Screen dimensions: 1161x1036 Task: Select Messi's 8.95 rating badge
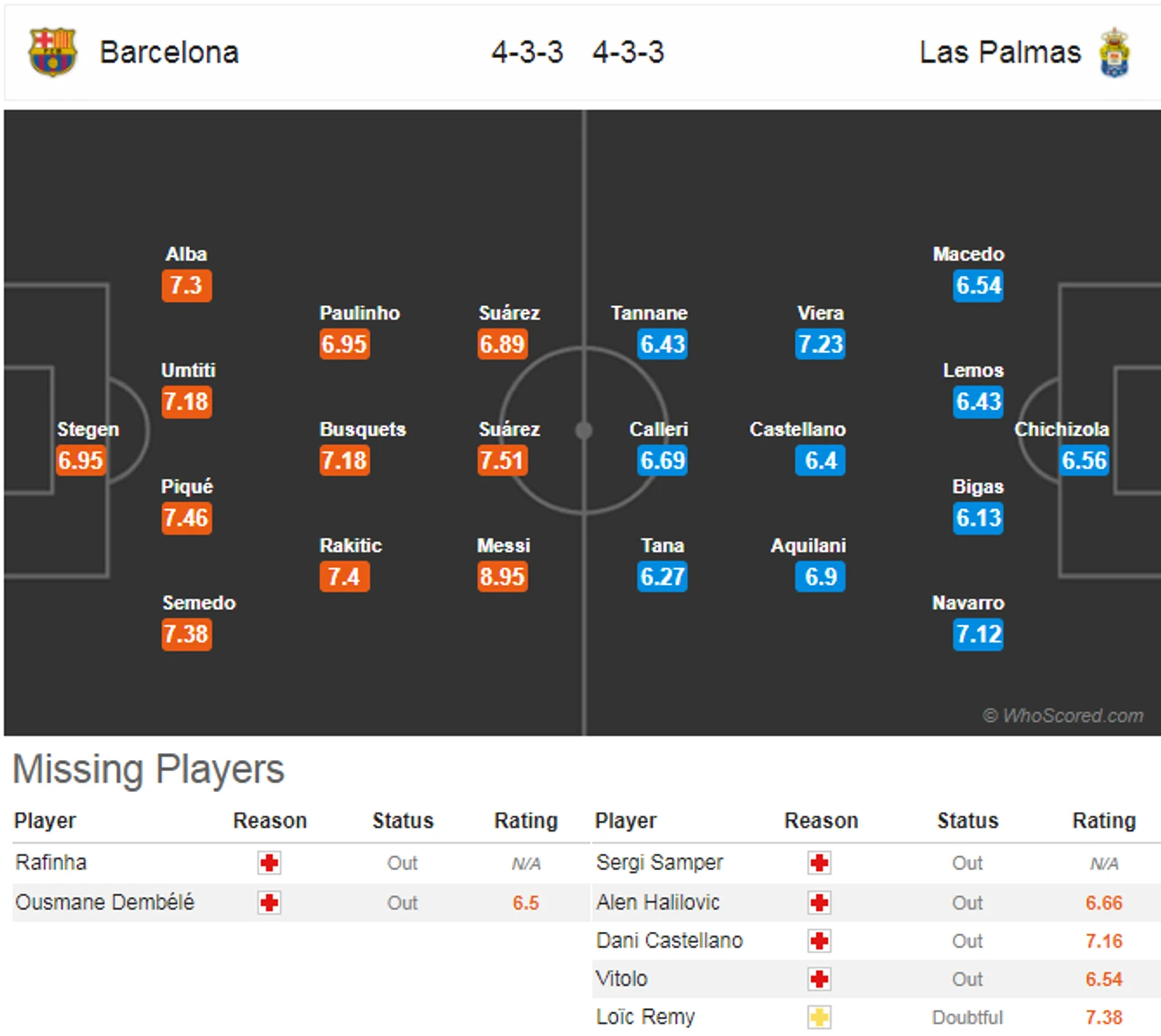pos(503,576)
